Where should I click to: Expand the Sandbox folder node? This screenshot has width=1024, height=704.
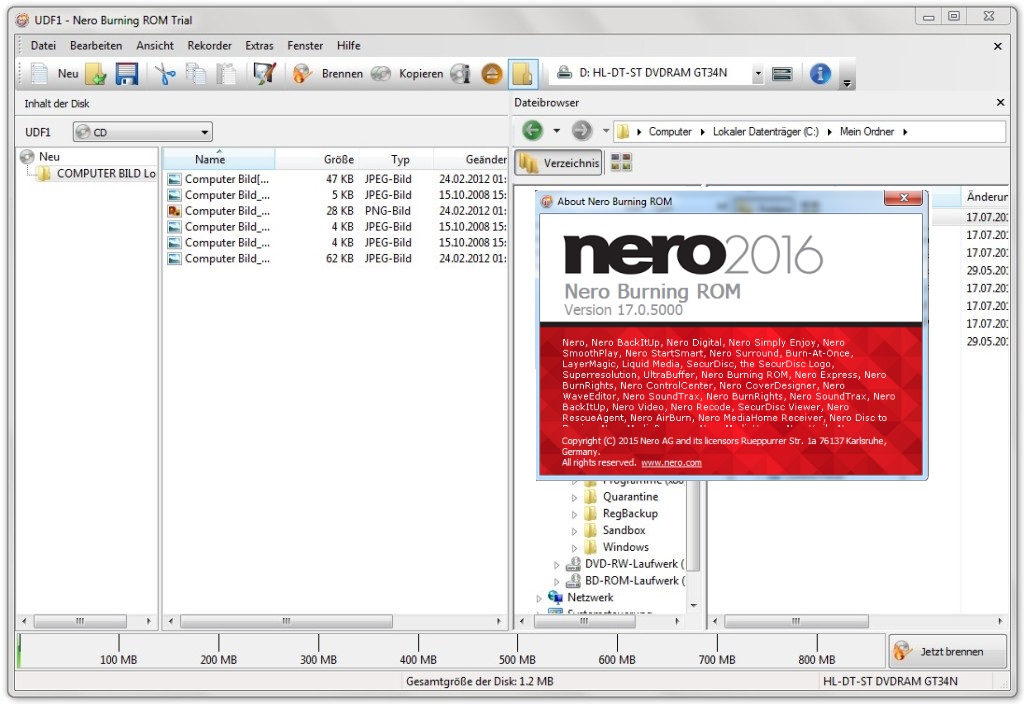click(574, 531)
